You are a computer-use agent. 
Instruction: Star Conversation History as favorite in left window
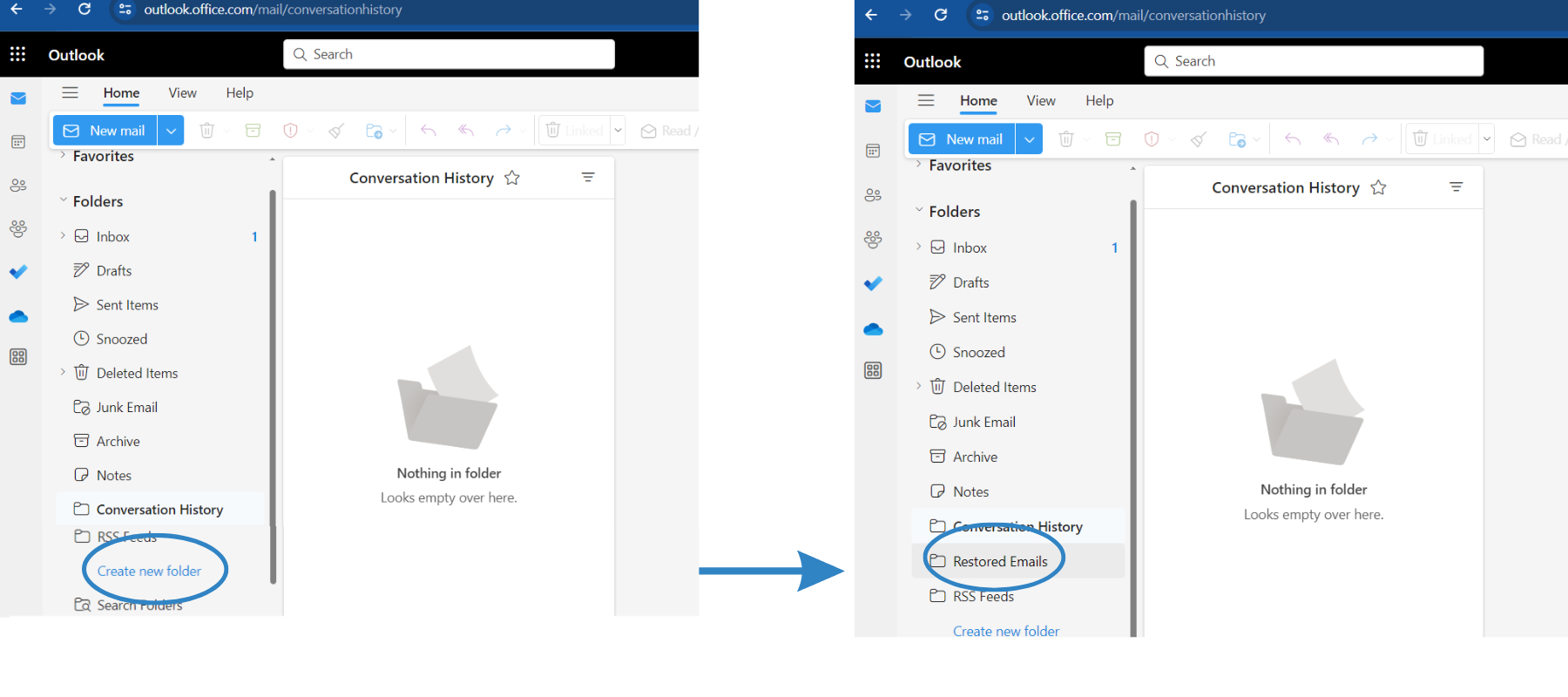point(512,178)
